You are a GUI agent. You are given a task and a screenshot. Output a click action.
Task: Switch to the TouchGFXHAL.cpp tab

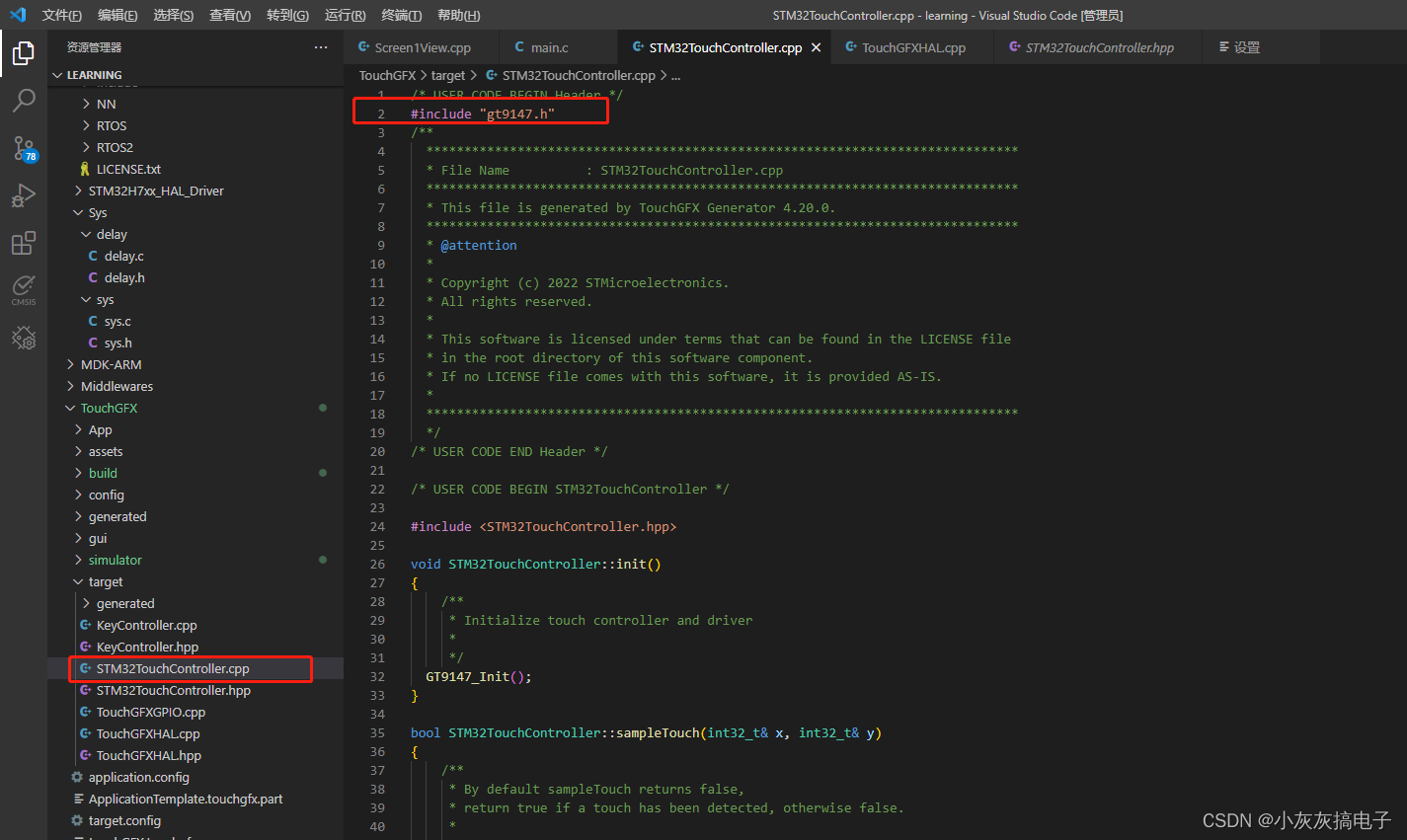912,47
